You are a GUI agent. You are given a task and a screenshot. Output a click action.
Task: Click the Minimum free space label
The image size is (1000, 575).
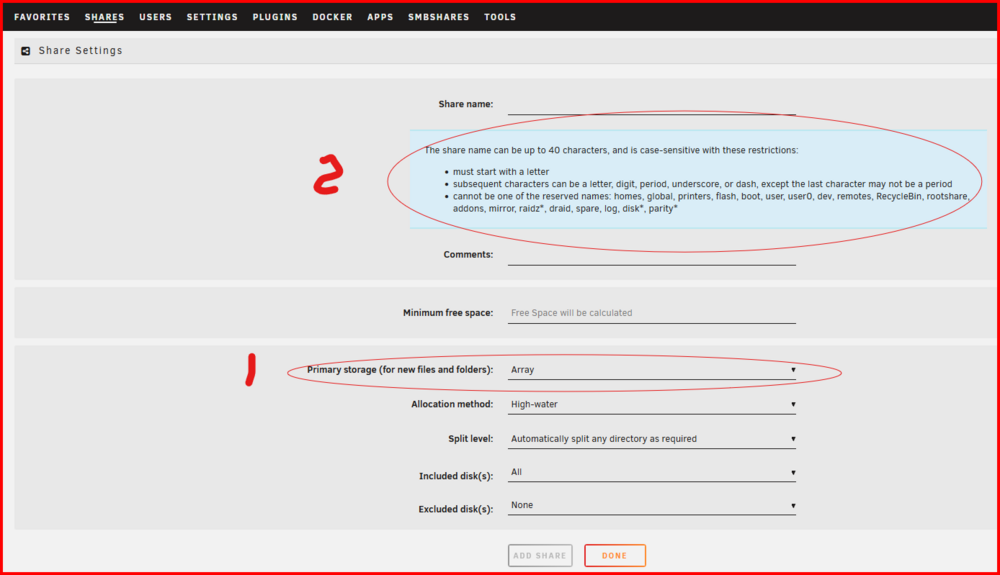(448, 313)
